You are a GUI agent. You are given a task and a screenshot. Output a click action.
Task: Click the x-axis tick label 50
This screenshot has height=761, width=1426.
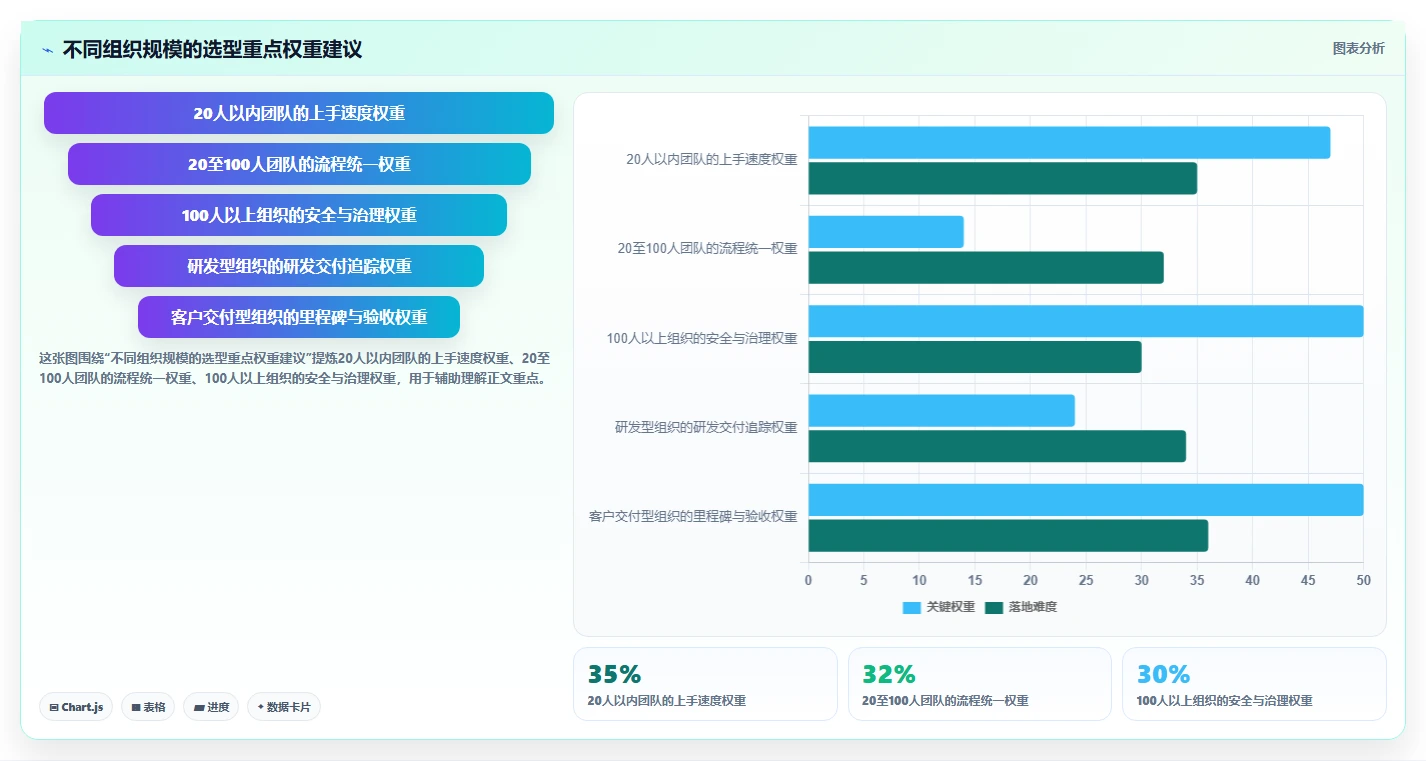[1363, 580]
